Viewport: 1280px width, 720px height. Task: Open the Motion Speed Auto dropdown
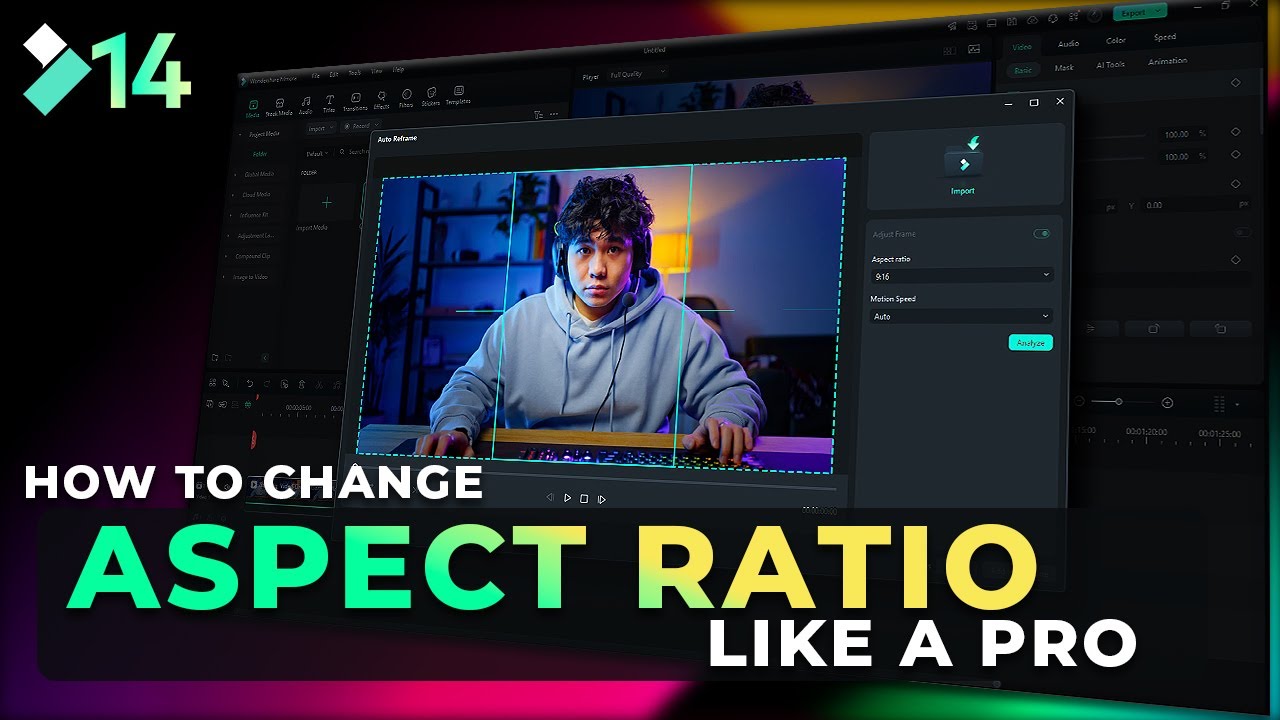click(x=962, y=316)
